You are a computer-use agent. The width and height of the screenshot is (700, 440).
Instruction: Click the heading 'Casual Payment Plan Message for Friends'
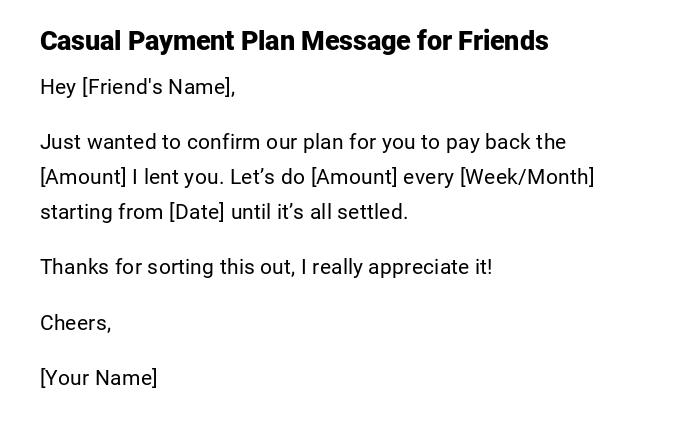294,41
